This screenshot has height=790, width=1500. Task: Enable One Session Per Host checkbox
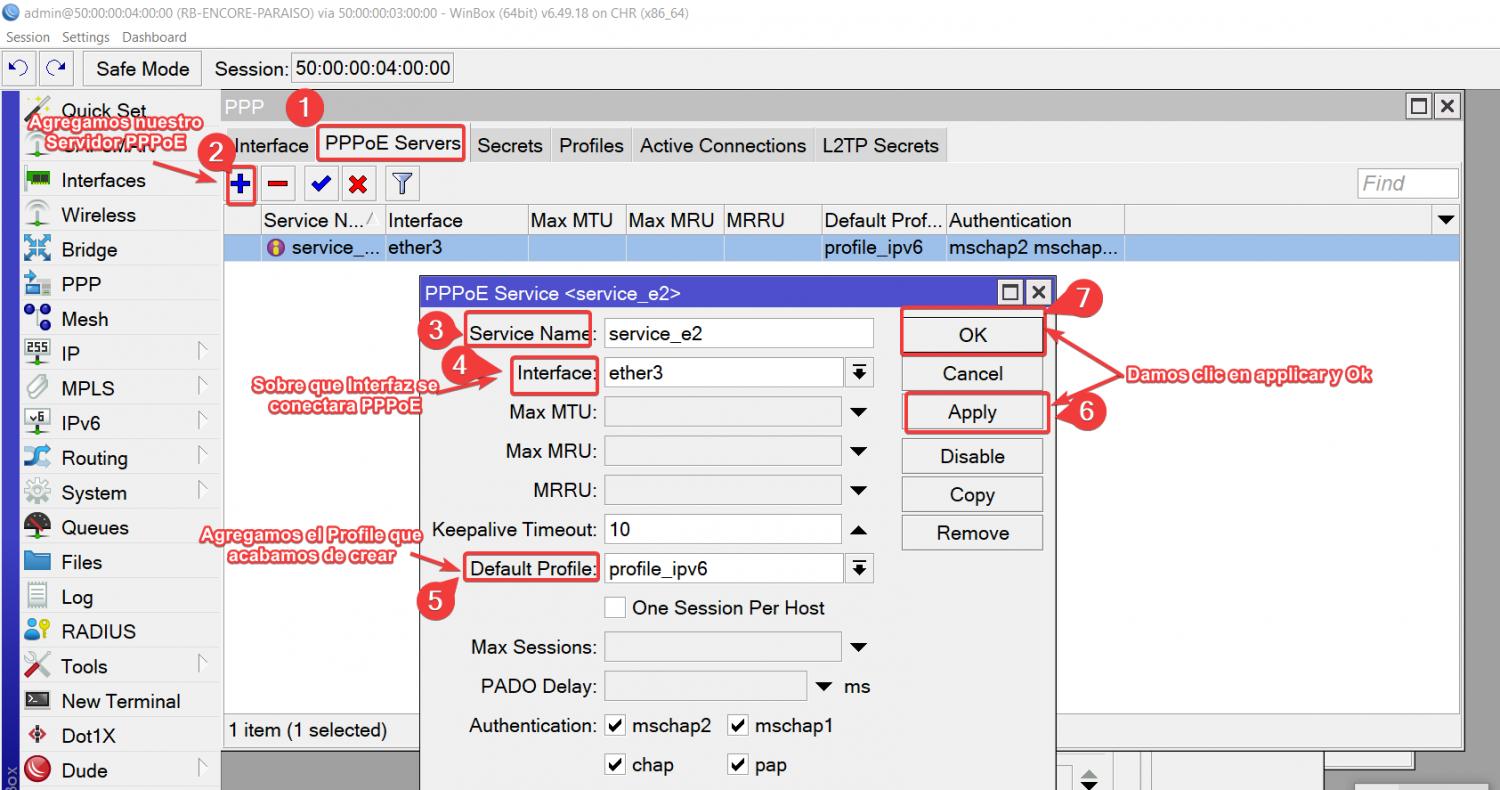[x=616, y=608]
